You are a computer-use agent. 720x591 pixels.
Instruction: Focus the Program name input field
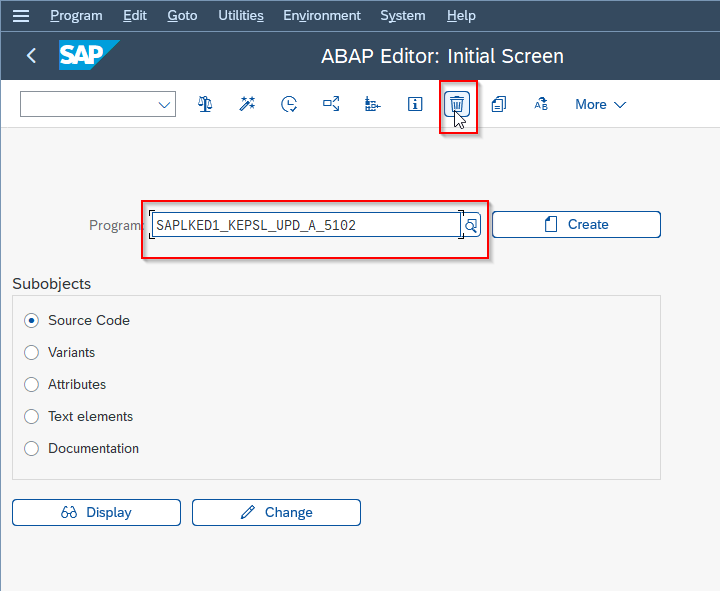click(x=306, y=225)
